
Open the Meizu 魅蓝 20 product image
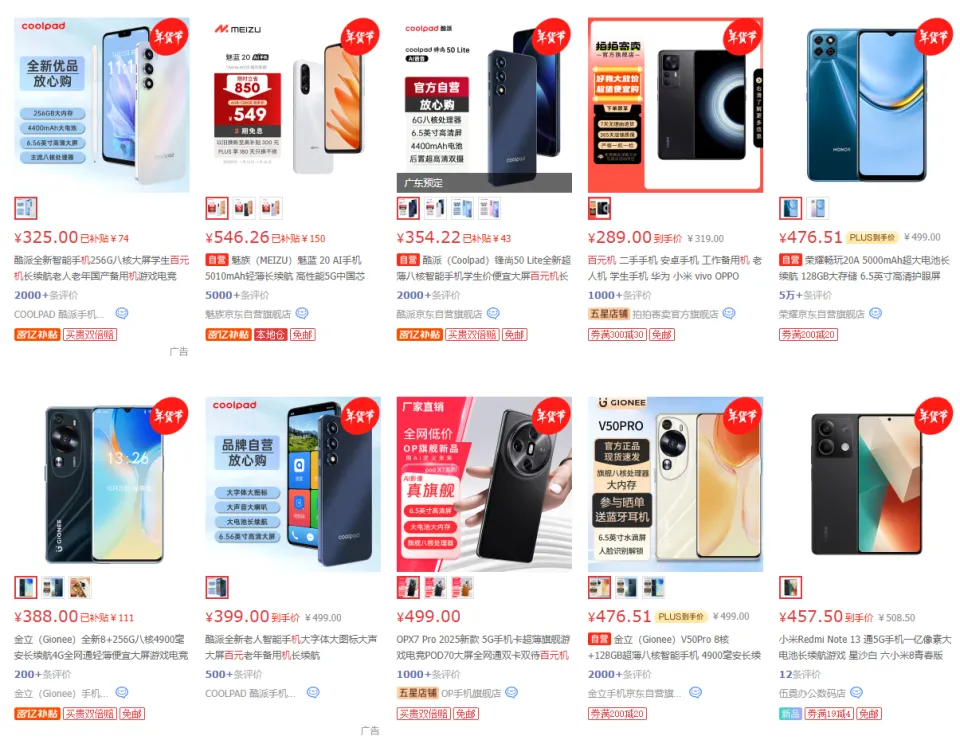click(x=293, y=105)
